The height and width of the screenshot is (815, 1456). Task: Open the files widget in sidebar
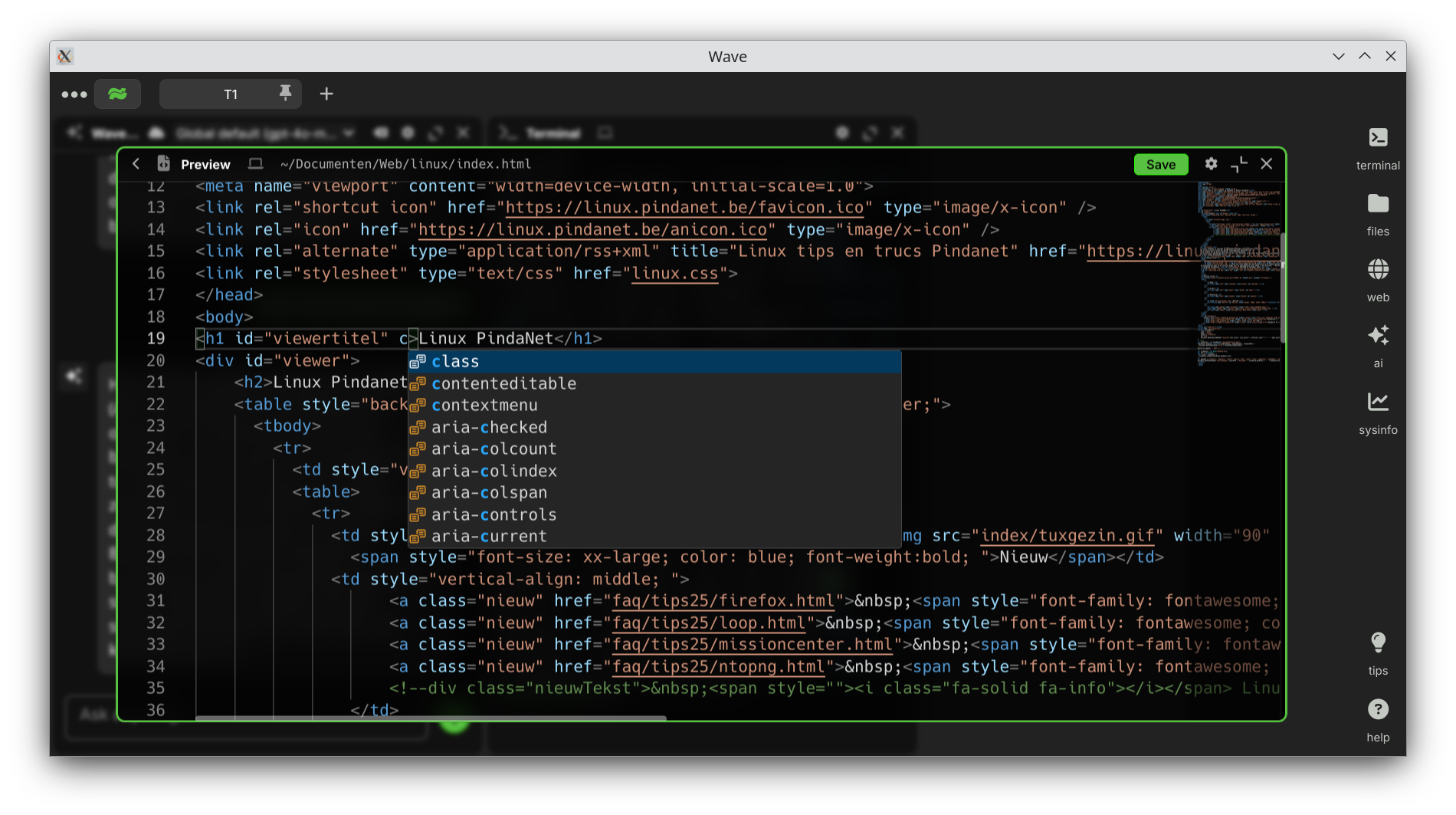(1377, 215)
